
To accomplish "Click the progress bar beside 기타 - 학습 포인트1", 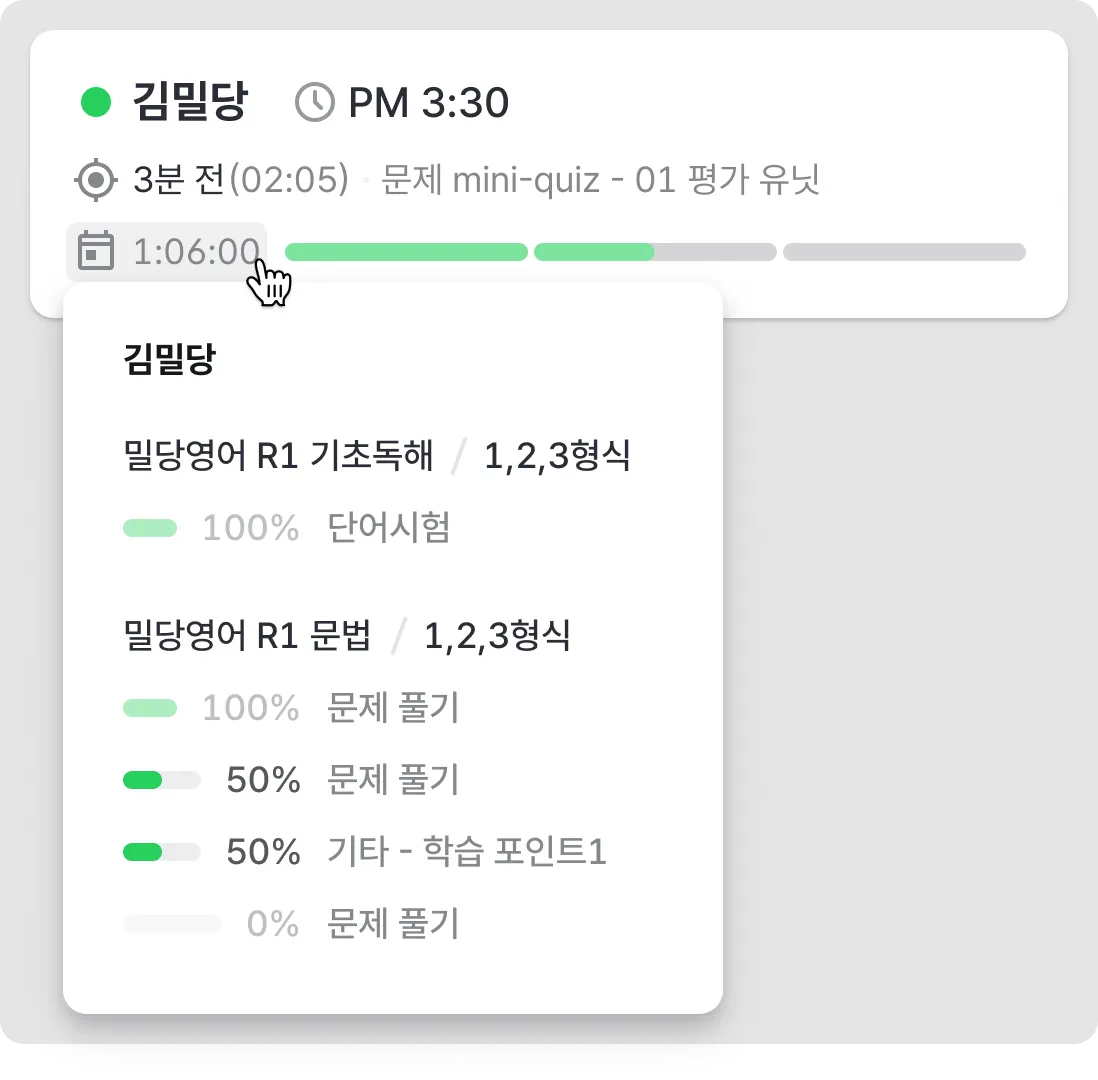I will pos(161,852).
